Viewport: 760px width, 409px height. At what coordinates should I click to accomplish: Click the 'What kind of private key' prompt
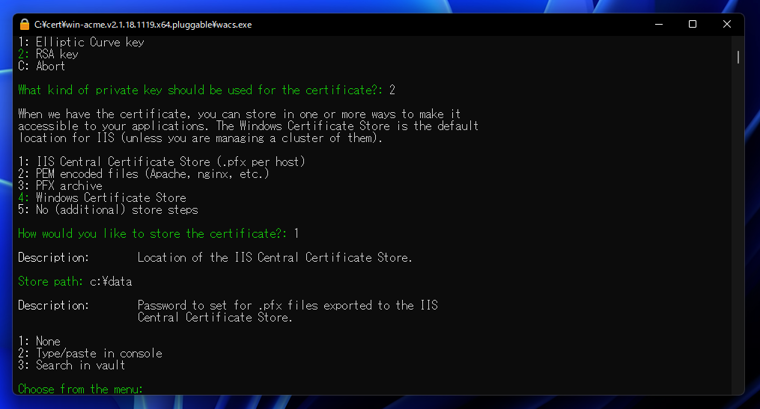[x=206, y=90]
